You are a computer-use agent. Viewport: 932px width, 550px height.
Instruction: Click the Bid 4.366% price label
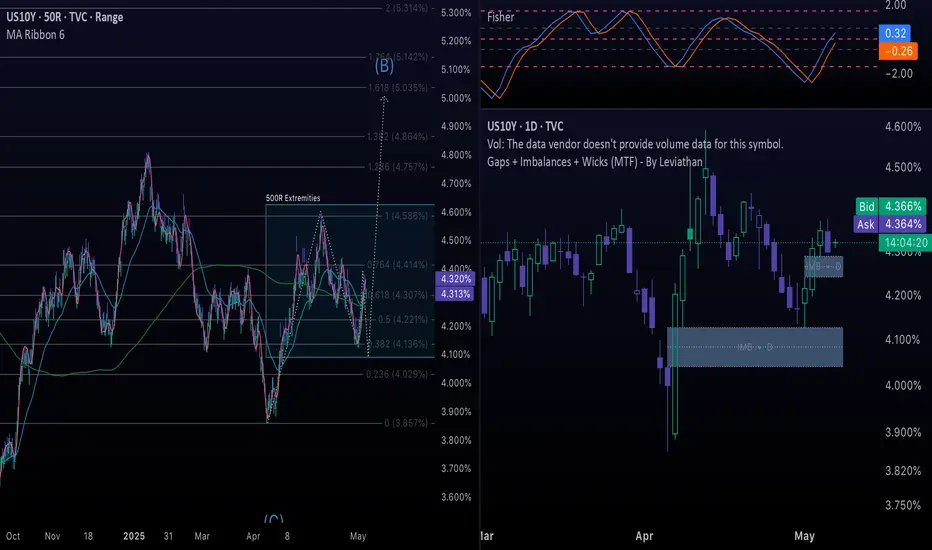pyautogui.click(x=890, y=206)
